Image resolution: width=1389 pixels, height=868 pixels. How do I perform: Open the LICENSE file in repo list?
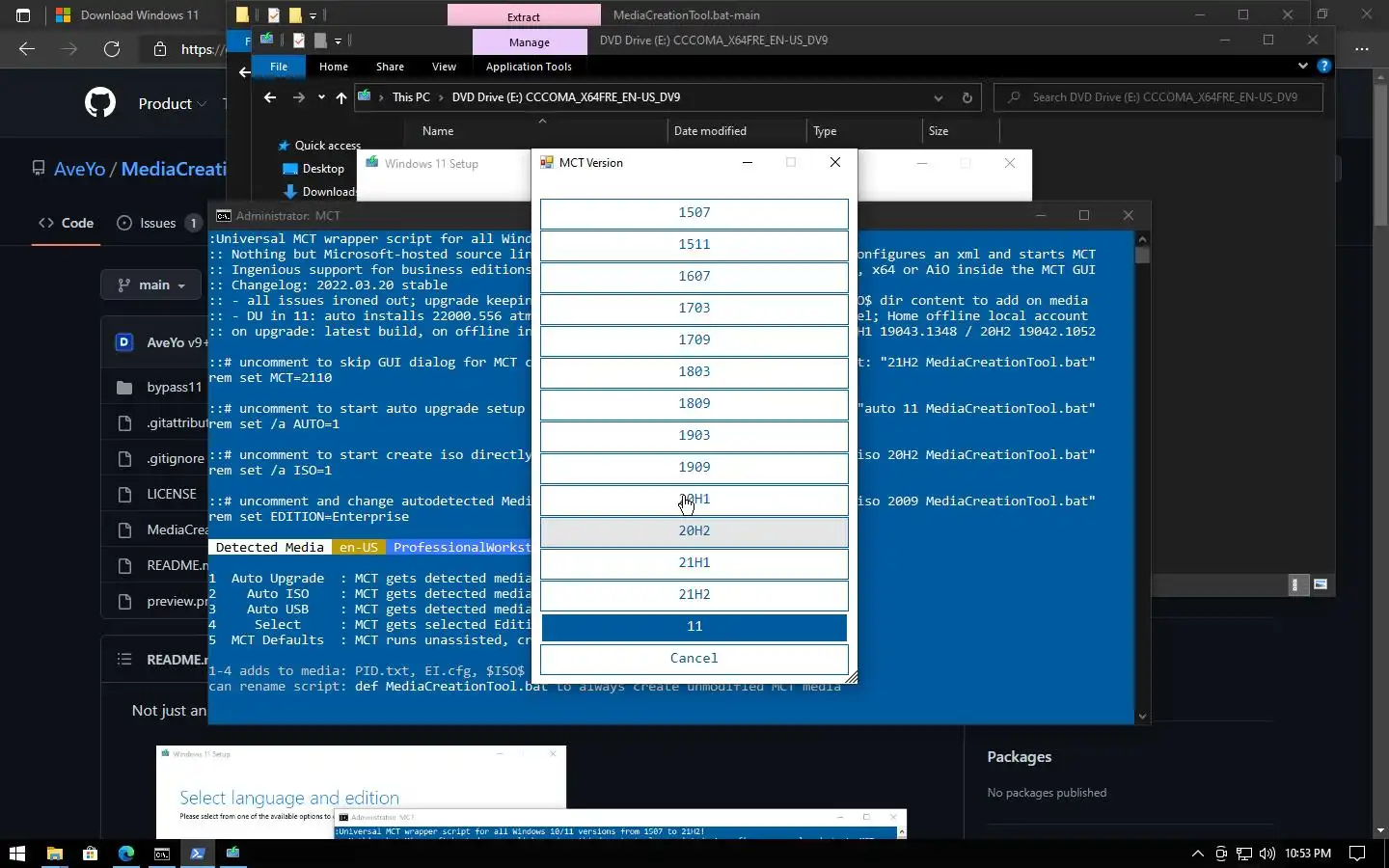point(172,494)
